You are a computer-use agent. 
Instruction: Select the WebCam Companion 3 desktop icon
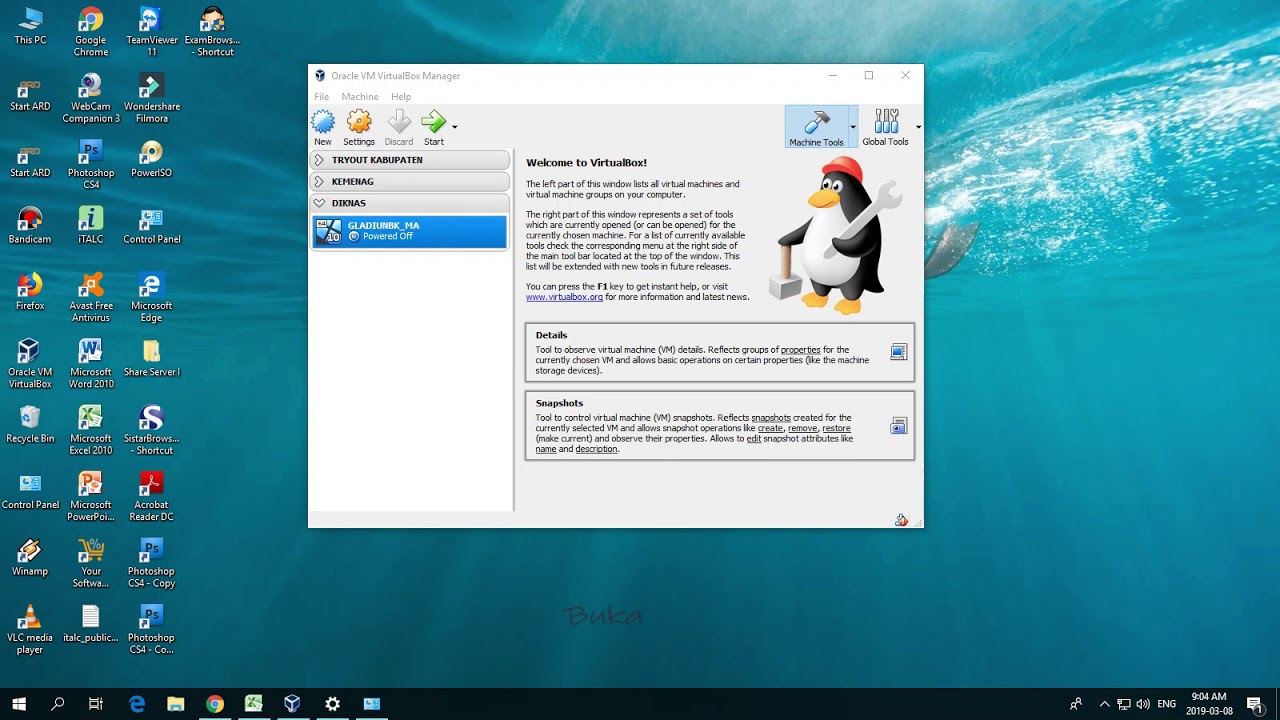(91, 98)
